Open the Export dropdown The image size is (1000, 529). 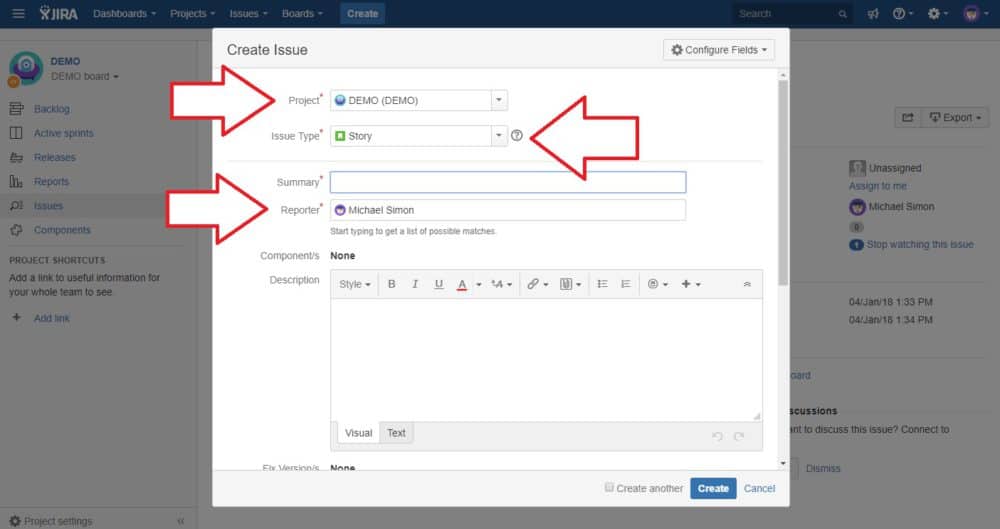coord(955,117)
